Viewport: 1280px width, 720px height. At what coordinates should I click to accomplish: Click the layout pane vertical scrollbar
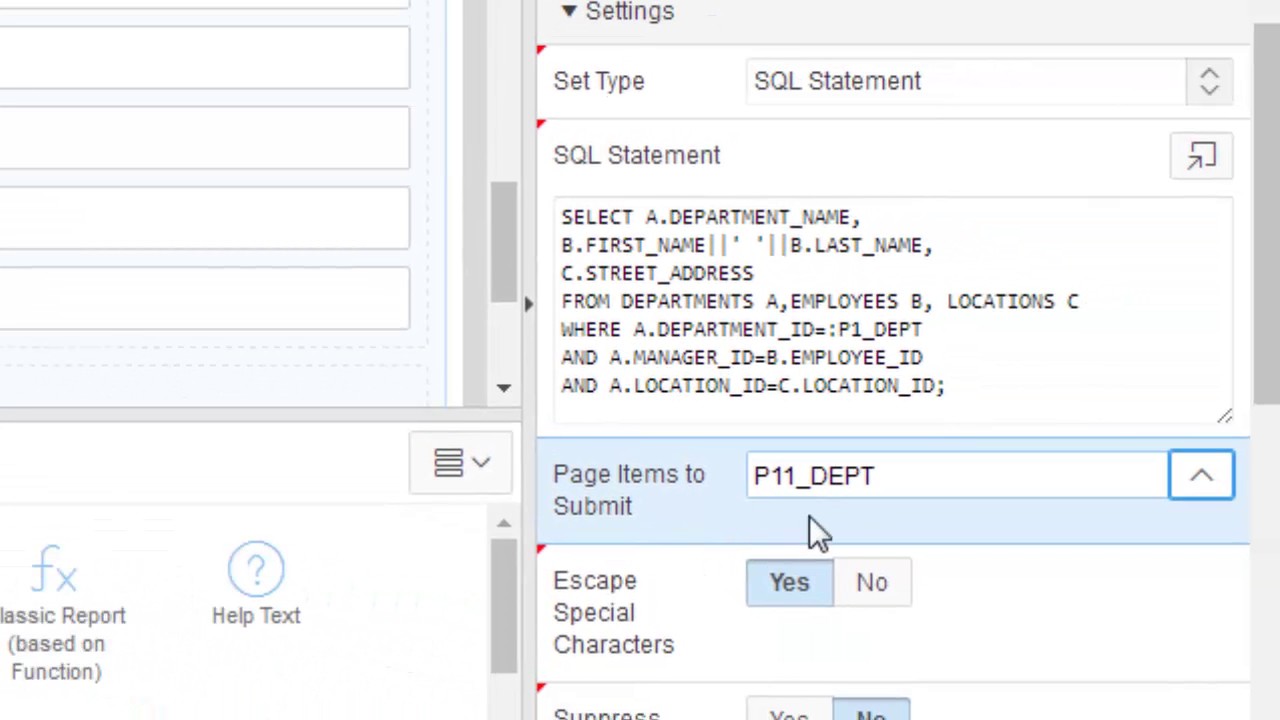pyautogui.click(x=503, y=240)
